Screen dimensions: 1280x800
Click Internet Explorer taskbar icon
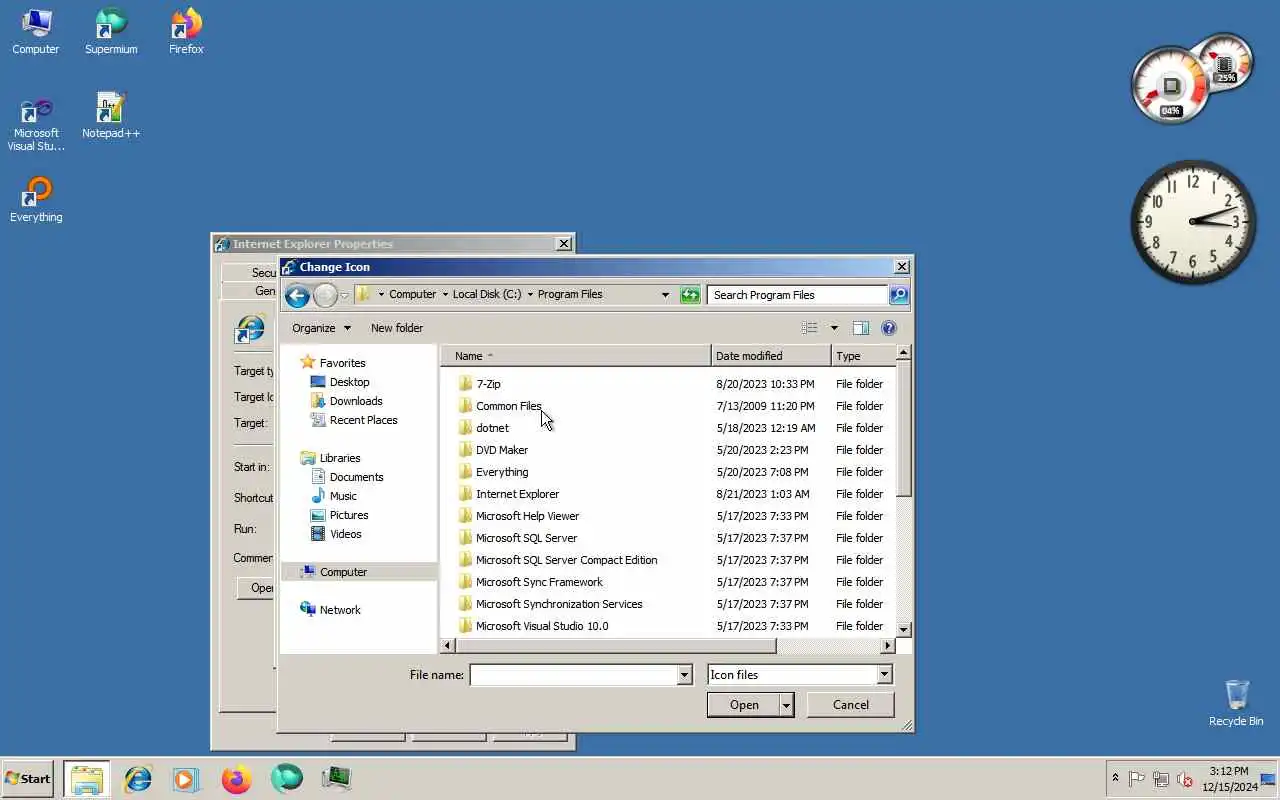click(x=137, y=778)
